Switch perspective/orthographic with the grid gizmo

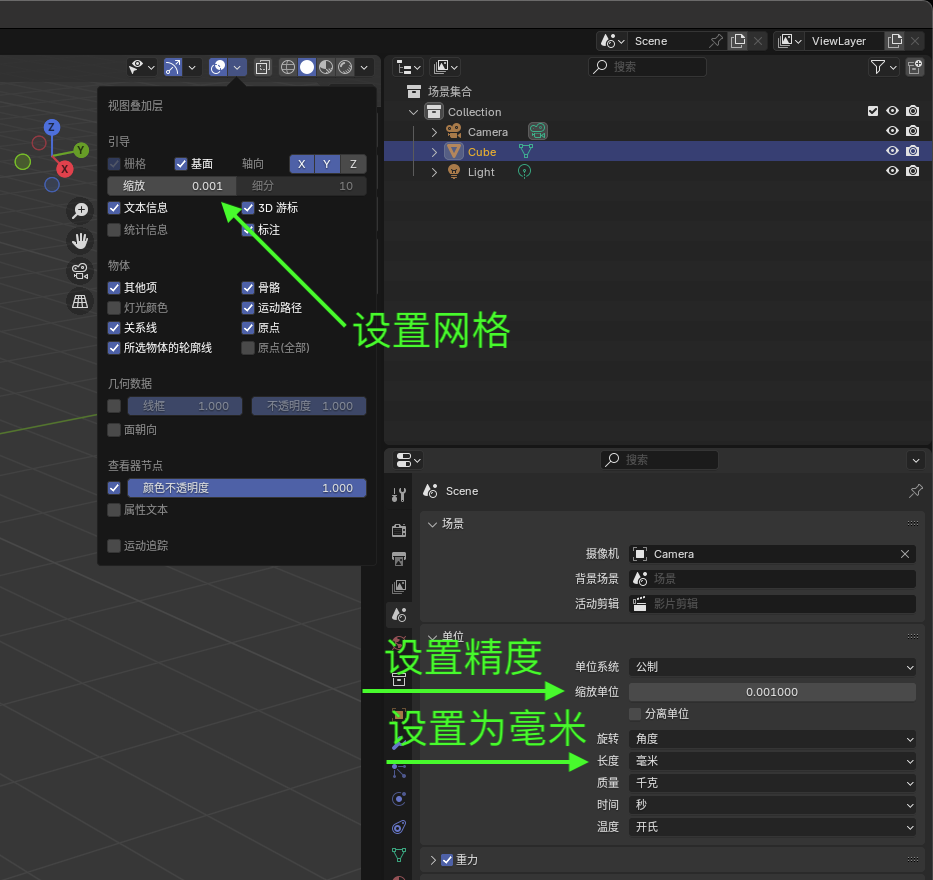point(80,301)
